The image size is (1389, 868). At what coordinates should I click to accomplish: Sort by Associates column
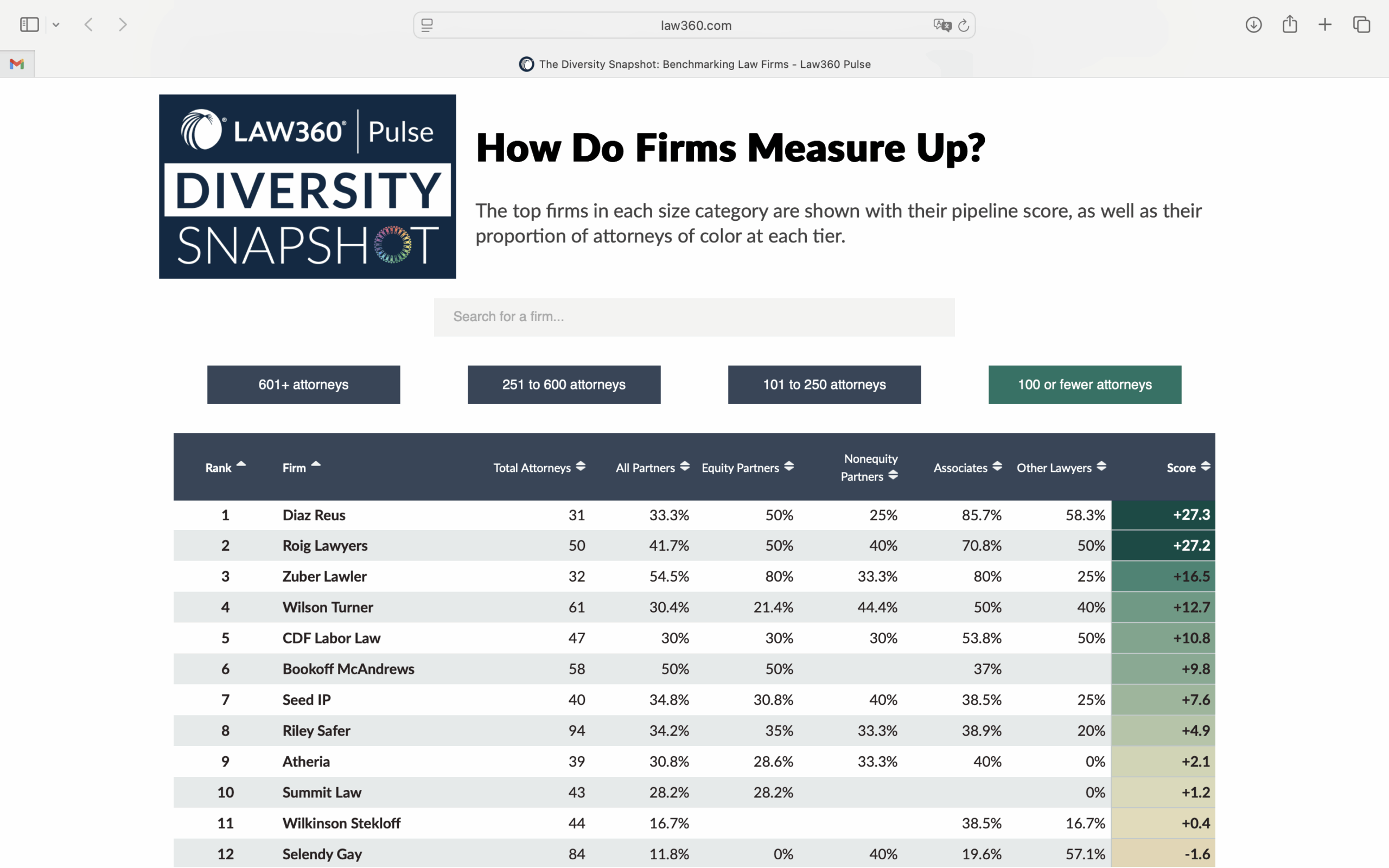pos(968,467)
